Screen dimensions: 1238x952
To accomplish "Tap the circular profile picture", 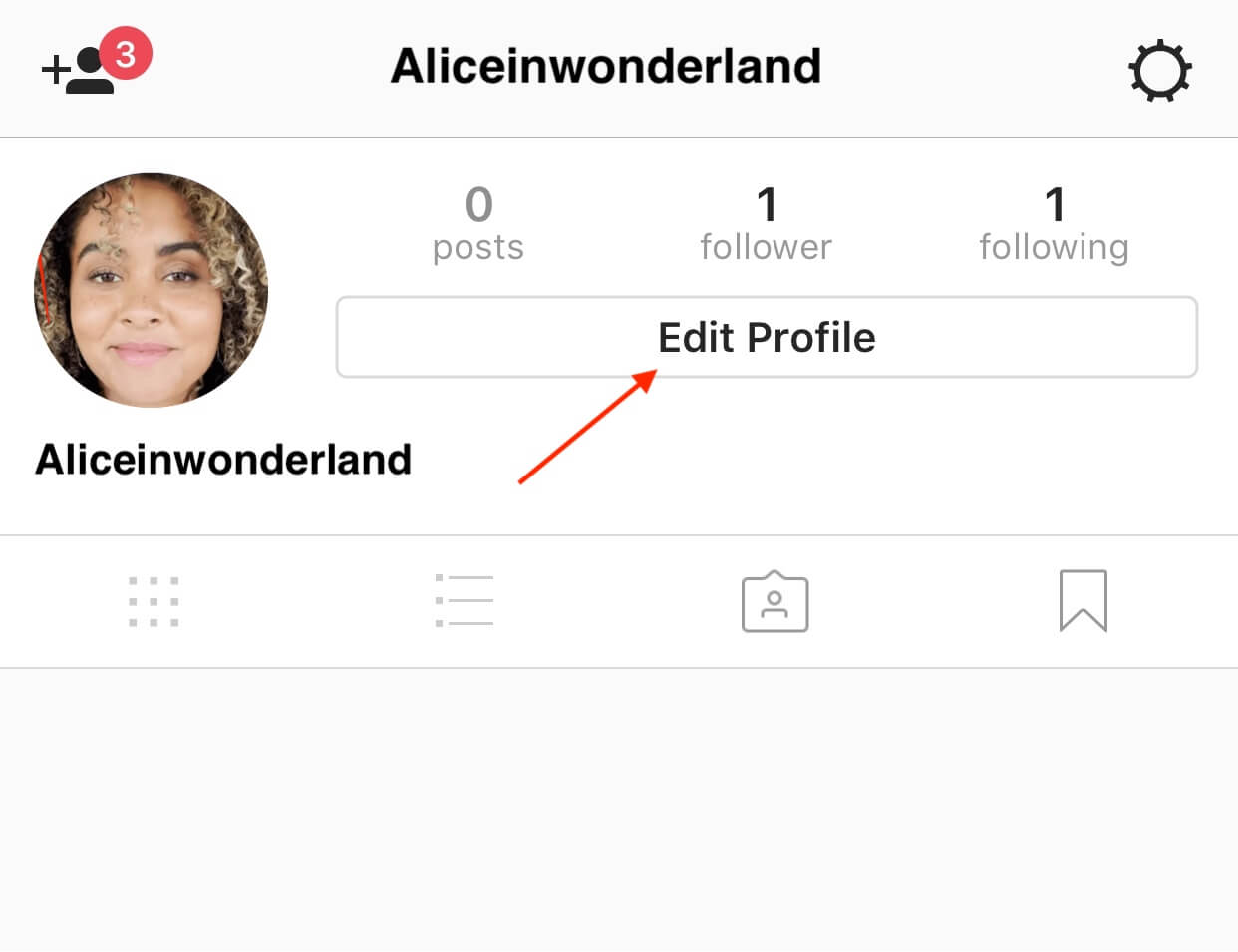I will tap(151, 290).
